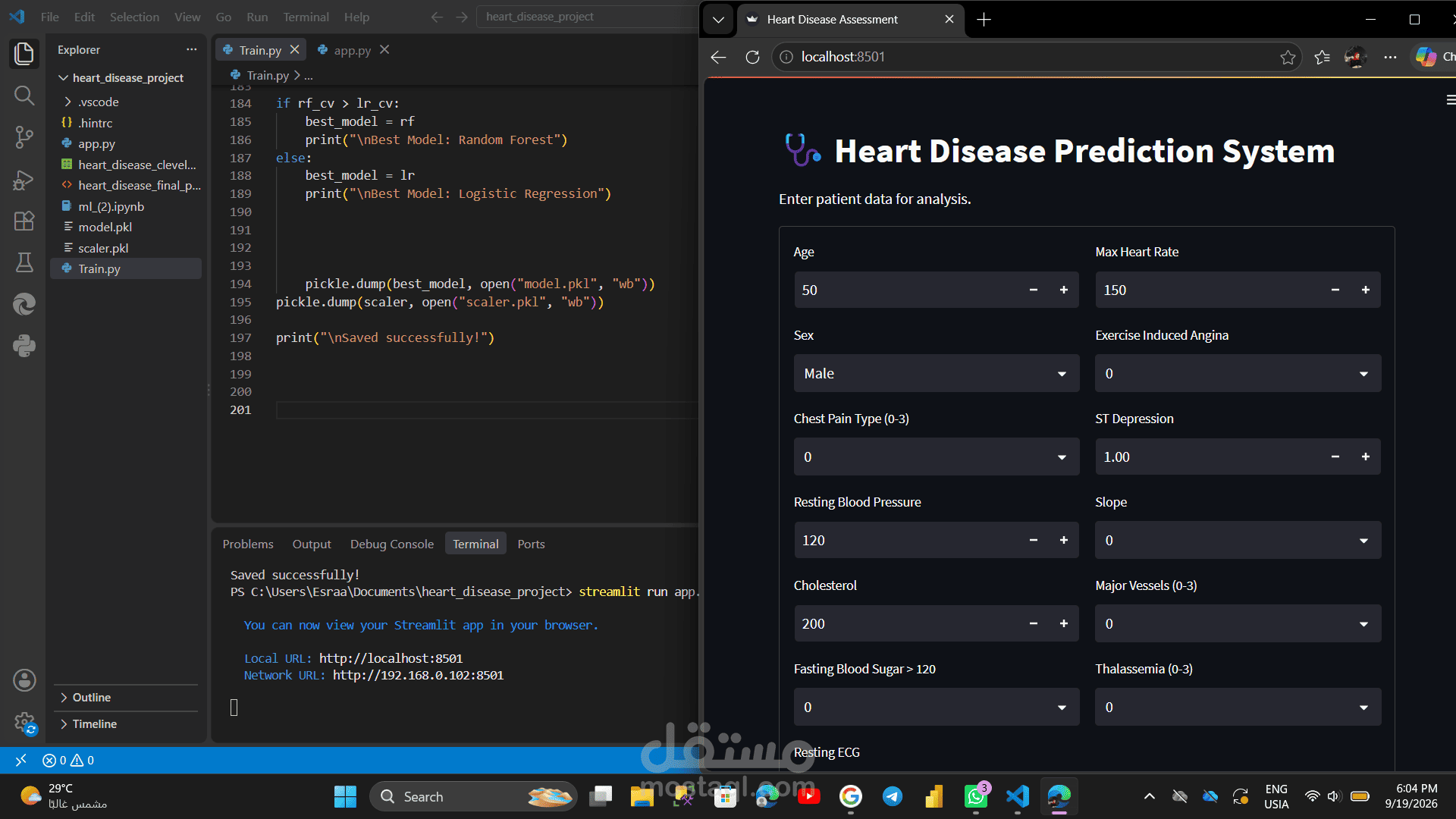Screen dimensions: 1456x819
Task: Open Thalassemia dropdown
Action: click(x=1238, y=707)
